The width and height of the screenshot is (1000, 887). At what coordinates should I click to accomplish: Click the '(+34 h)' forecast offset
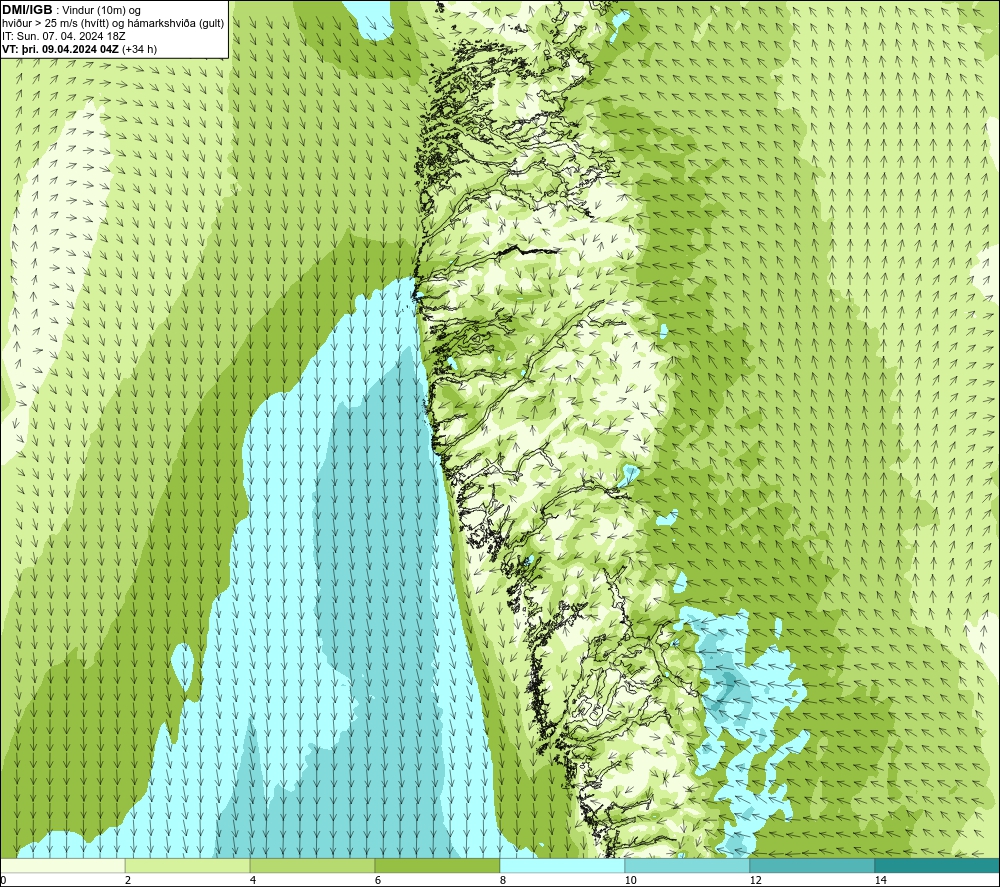pyautogui.click(x=139, y=49)
